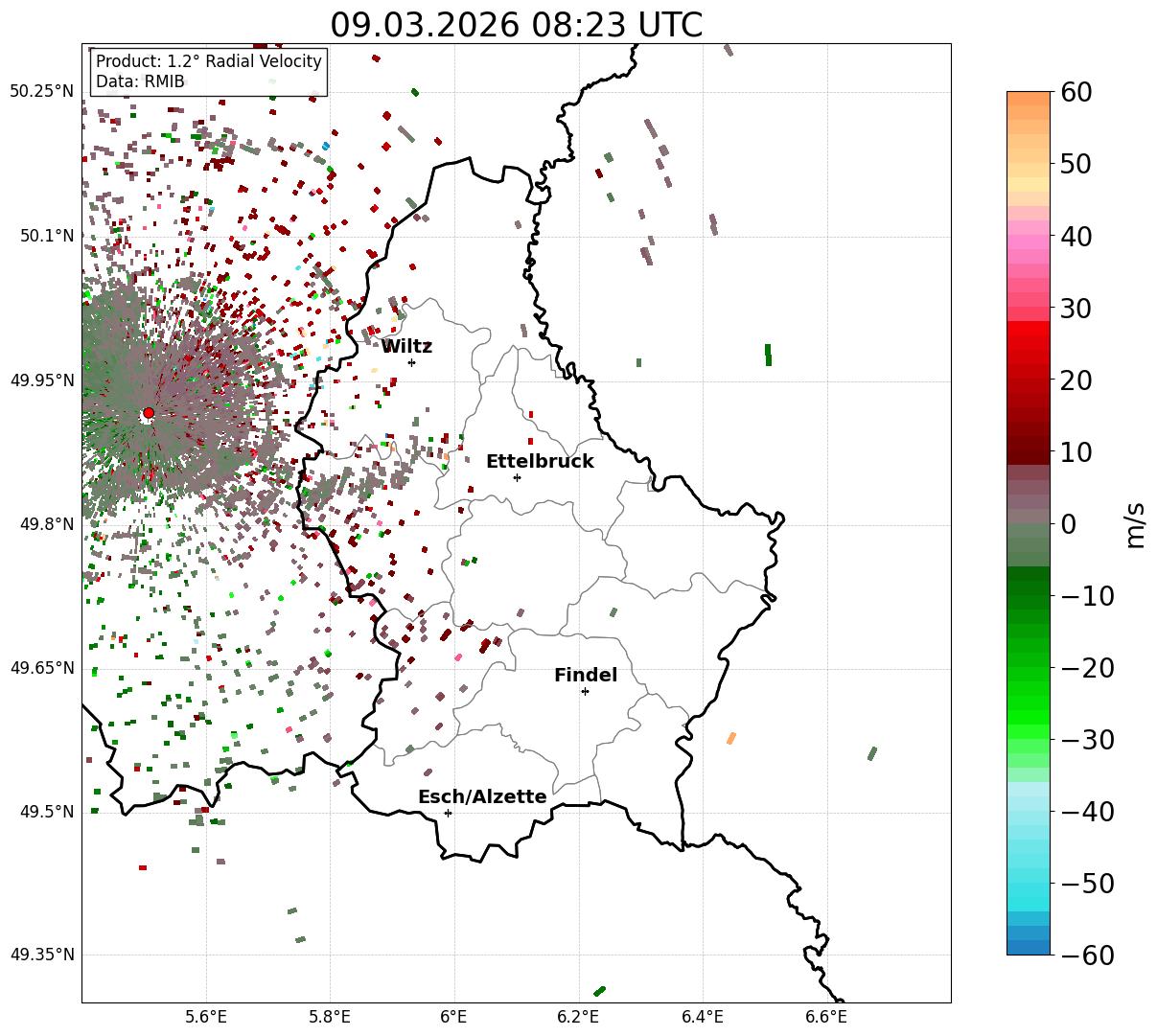Viewport: 1157px width, 1036px height.
Task: Click the 6.6°E longitude label
Action: click(826, 1016)
